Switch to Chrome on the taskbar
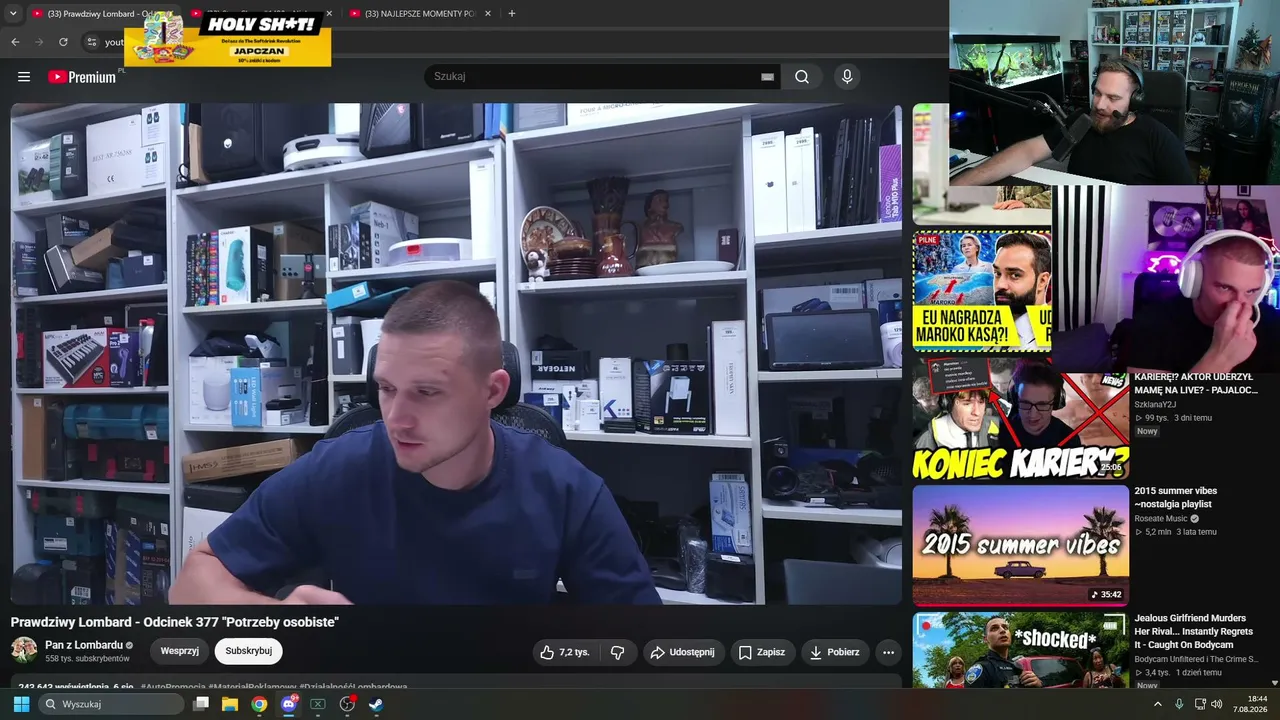The width and height of the screenshot is (1280, 720). point(259,704)
